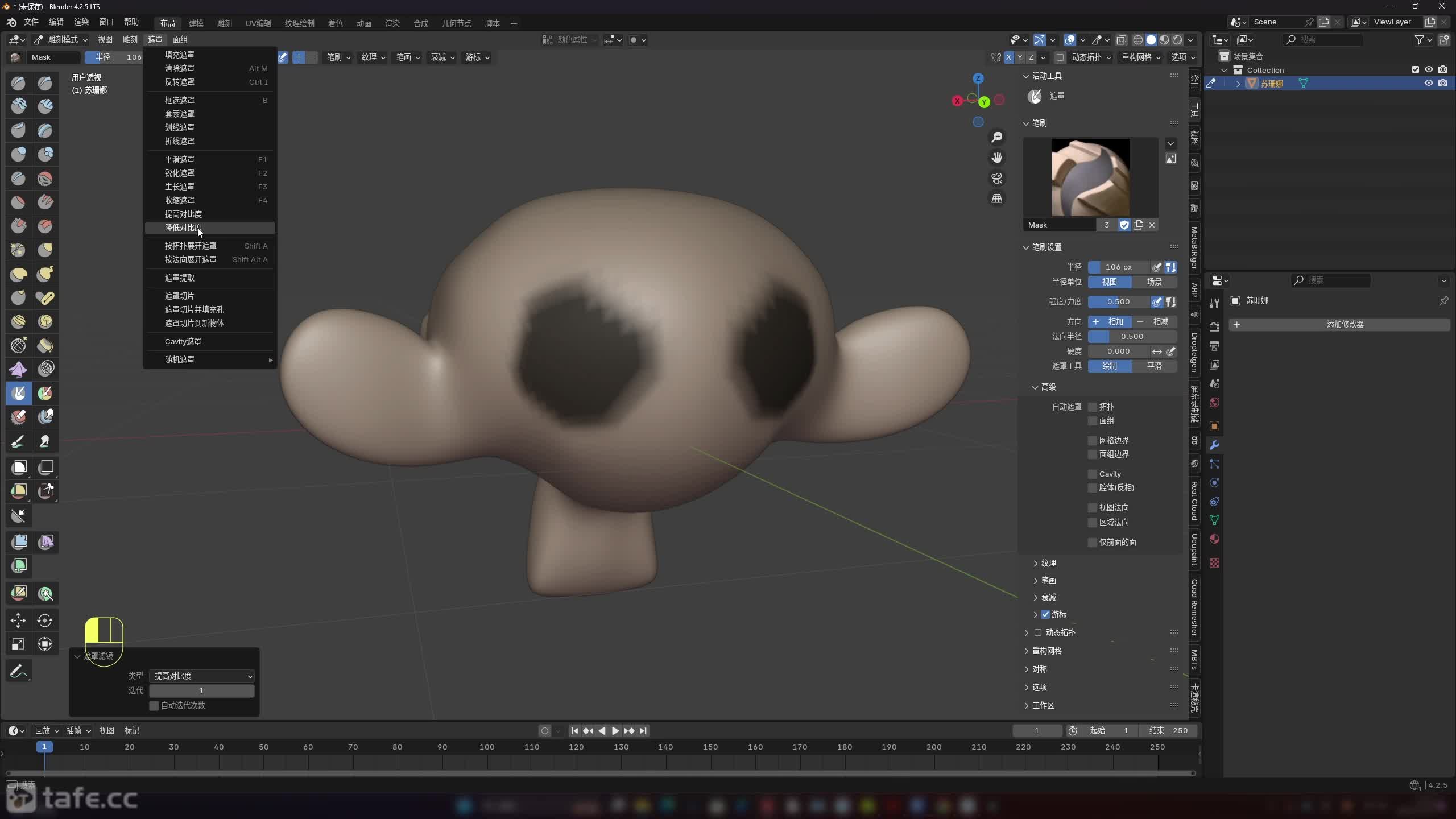The image size is (1456, 819).
Task: Open Modifiers wrench tab in properties
Action: [x=1214, y=445]
